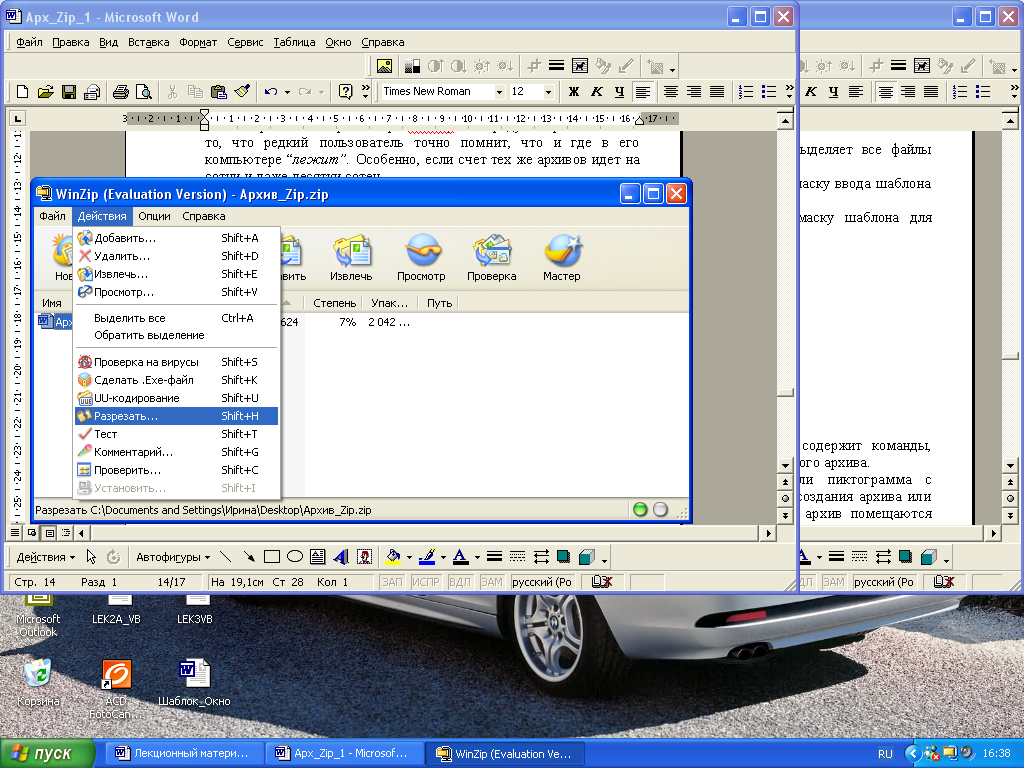1024x768 pixels.
Task: Click the Line Style icon in Picture toolbar
Action: pos(556,66)
